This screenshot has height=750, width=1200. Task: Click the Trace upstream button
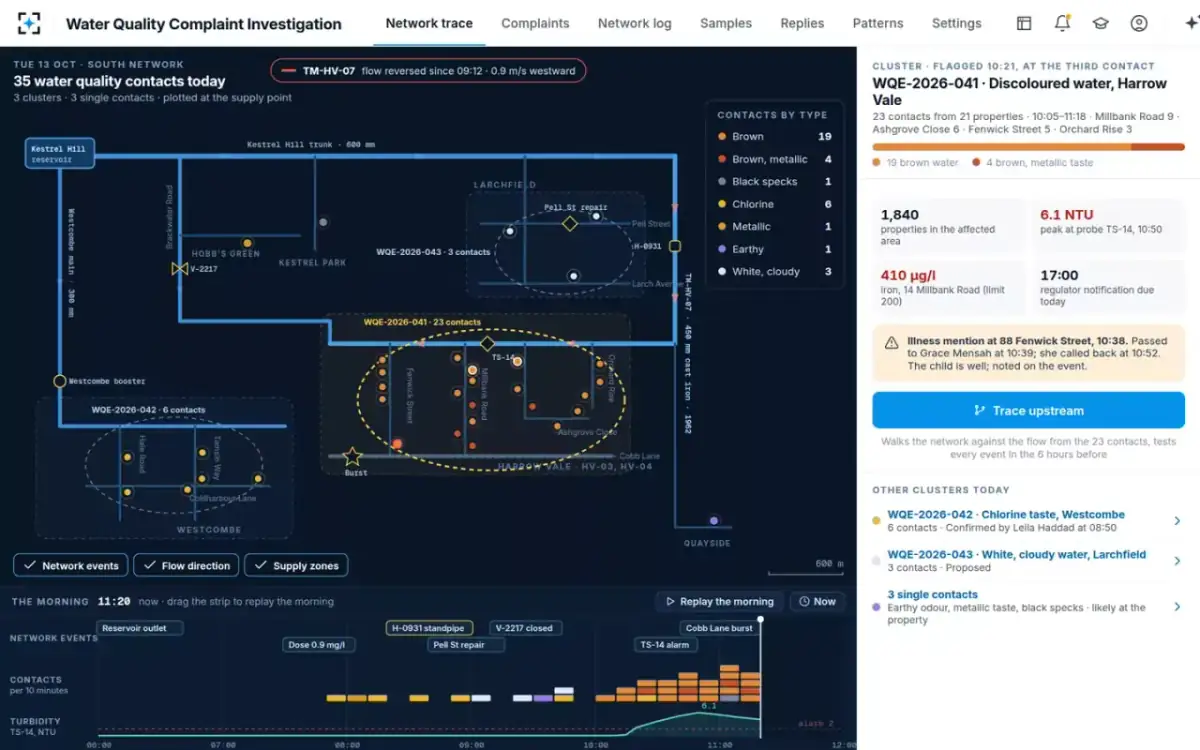tap(1028, 410)
